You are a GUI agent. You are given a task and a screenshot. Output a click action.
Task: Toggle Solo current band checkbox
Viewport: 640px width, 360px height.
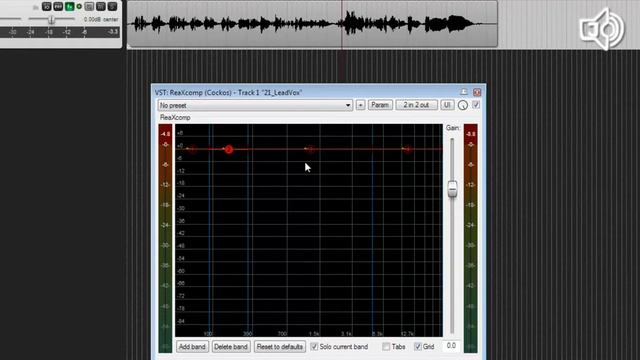(314, 347)
